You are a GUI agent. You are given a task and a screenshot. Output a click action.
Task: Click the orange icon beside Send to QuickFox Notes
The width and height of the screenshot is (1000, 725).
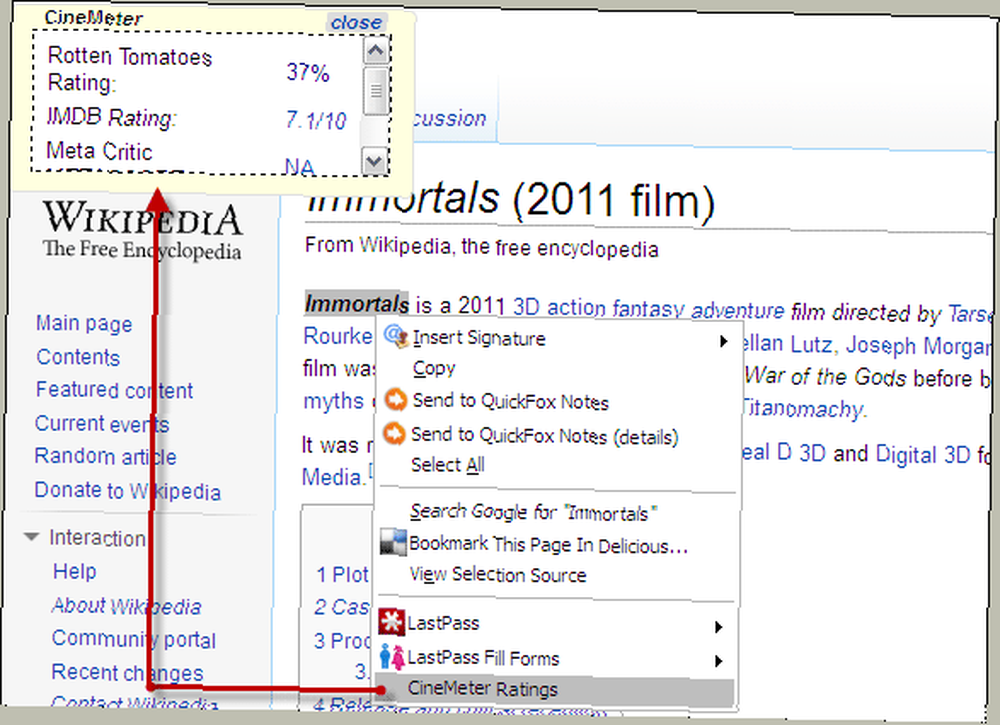pyautogui.click(x=395, y=400)
